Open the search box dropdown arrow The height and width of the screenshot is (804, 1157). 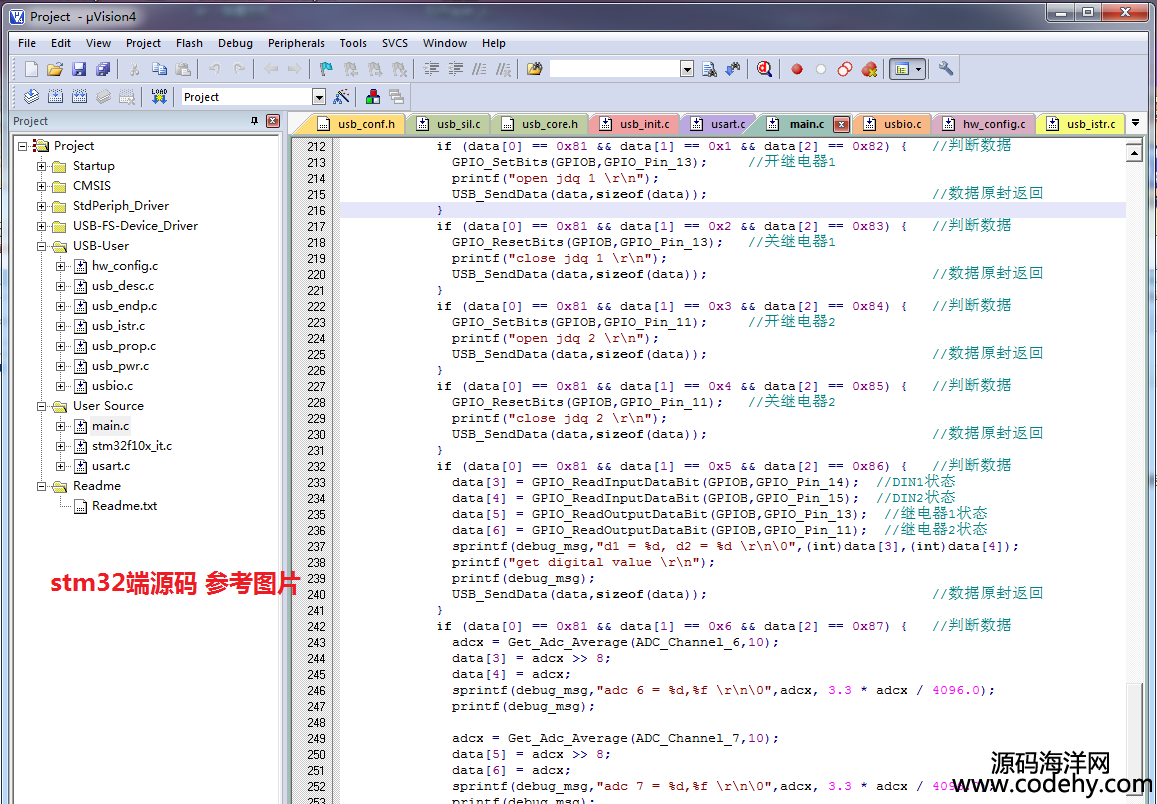[x=687, y=69]
